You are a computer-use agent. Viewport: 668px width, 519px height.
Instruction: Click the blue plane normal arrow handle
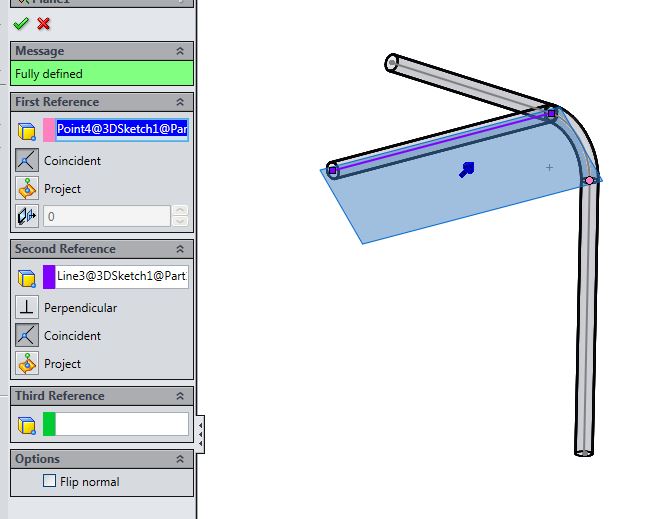tap(466, 170)
